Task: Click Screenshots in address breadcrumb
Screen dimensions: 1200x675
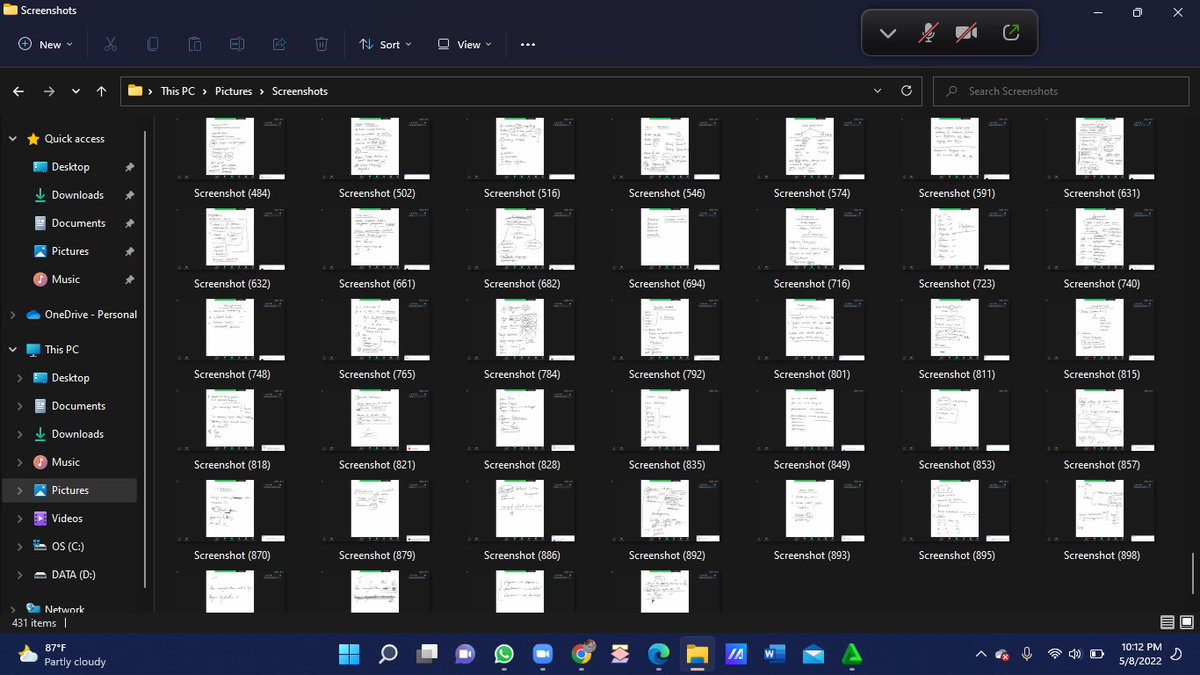Action: [x=300, y=91]
